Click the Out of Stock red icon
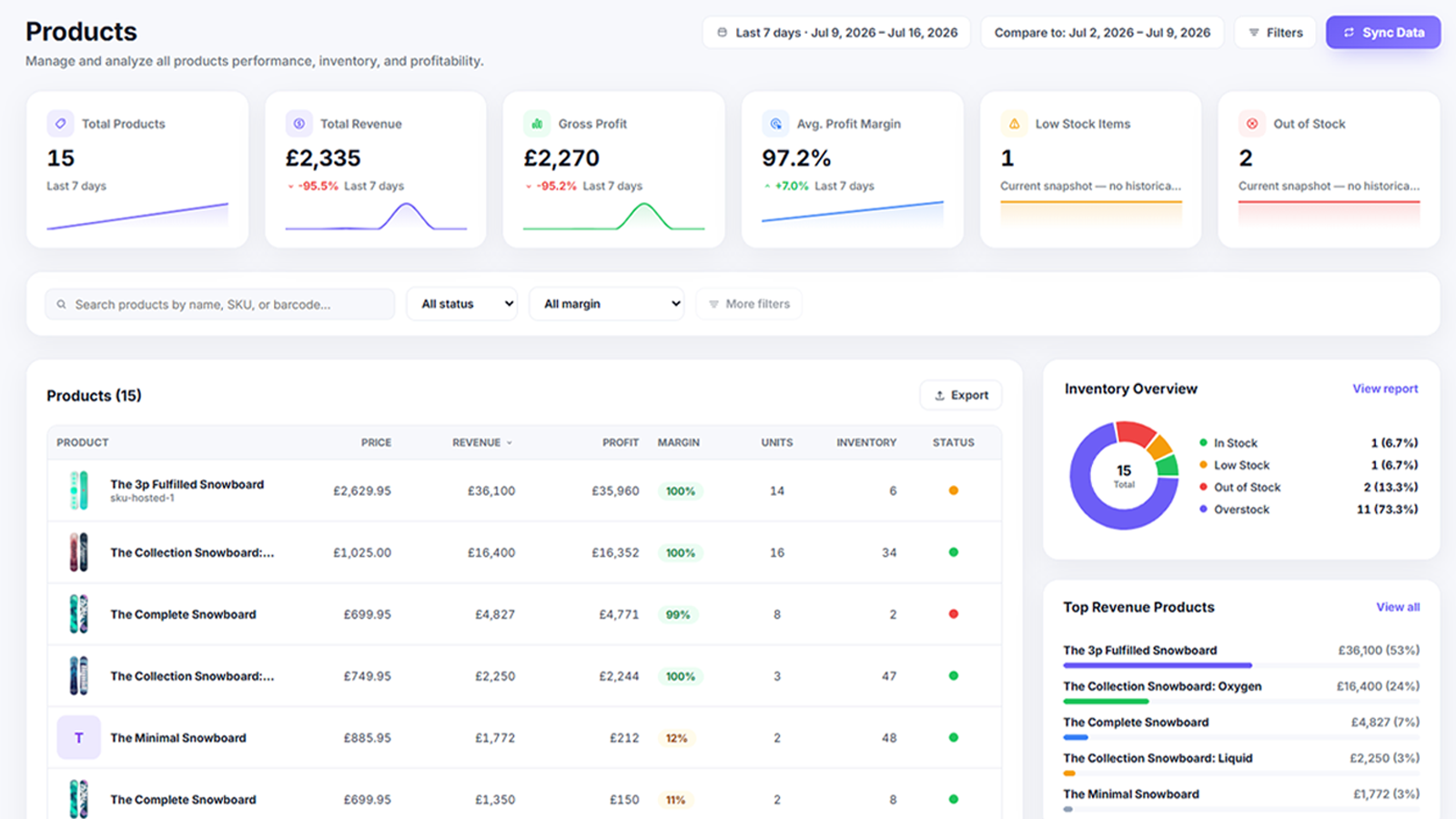 pyautogui.click(x=1252, y=123)
